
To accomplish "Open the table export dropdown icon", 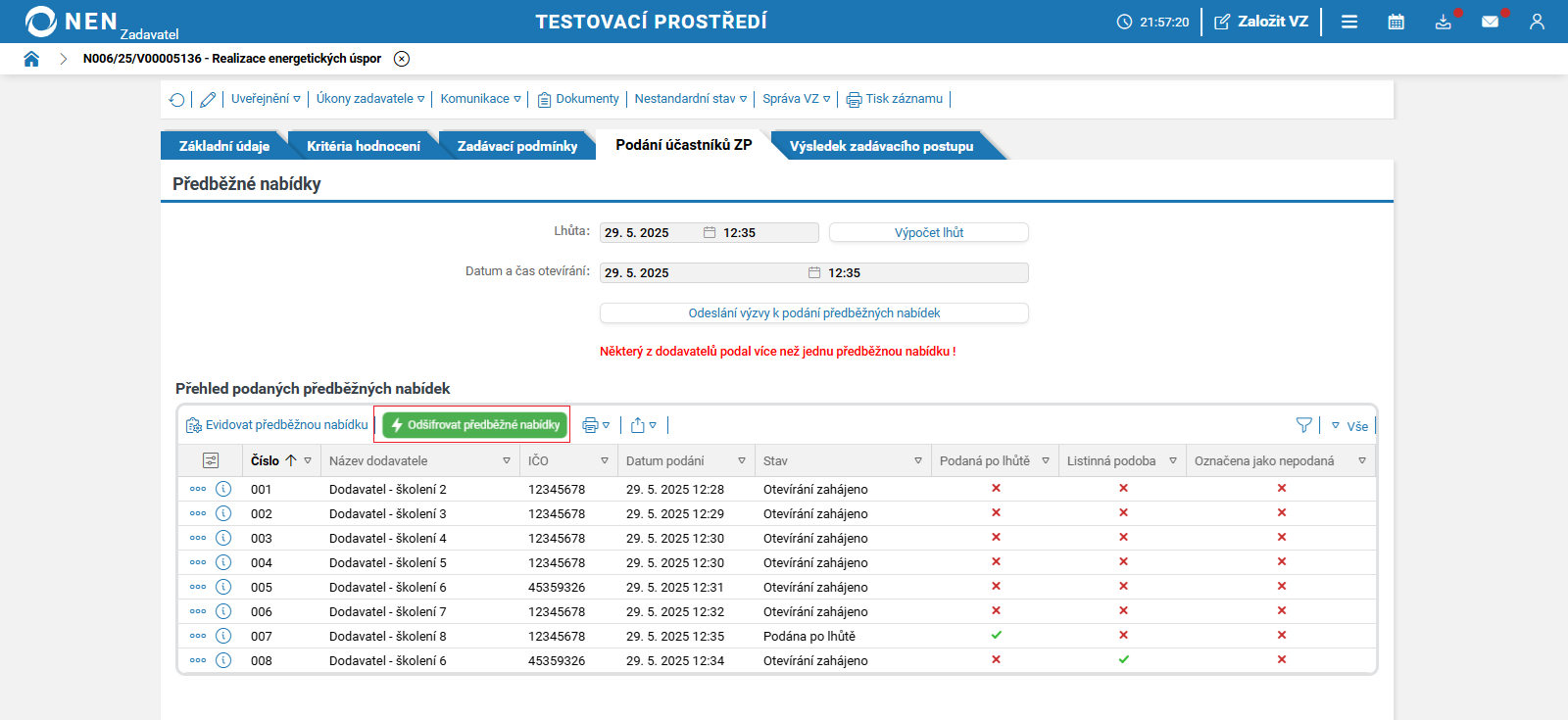I will (644, 425).
